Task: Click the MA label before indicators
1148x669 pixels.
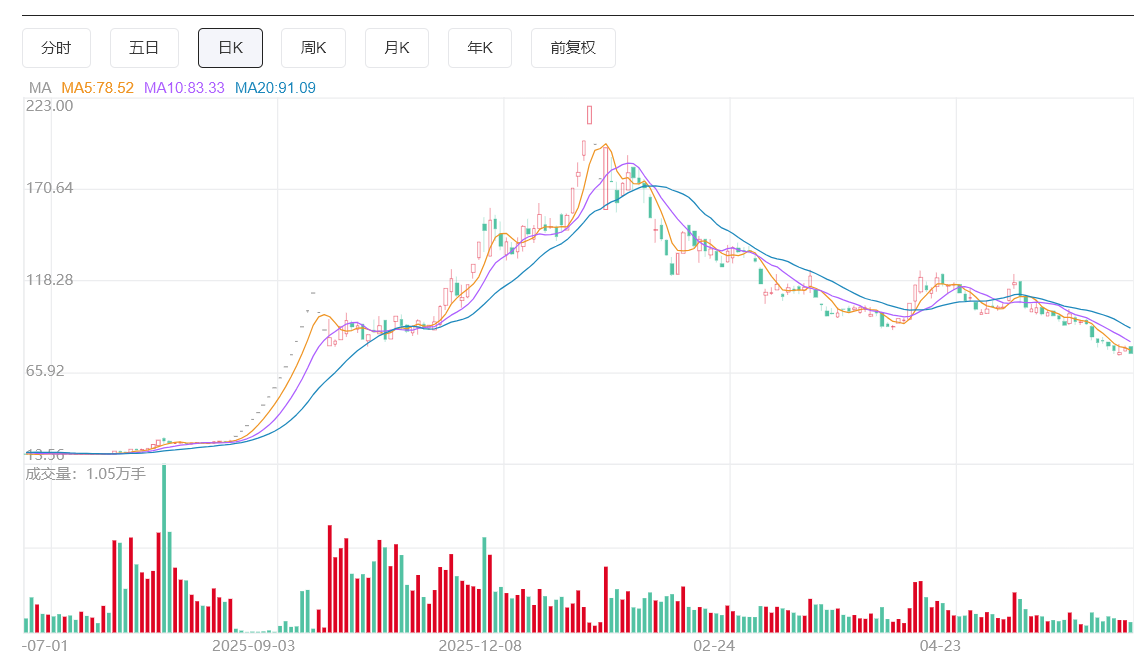Action: click(x=40, y=88)
